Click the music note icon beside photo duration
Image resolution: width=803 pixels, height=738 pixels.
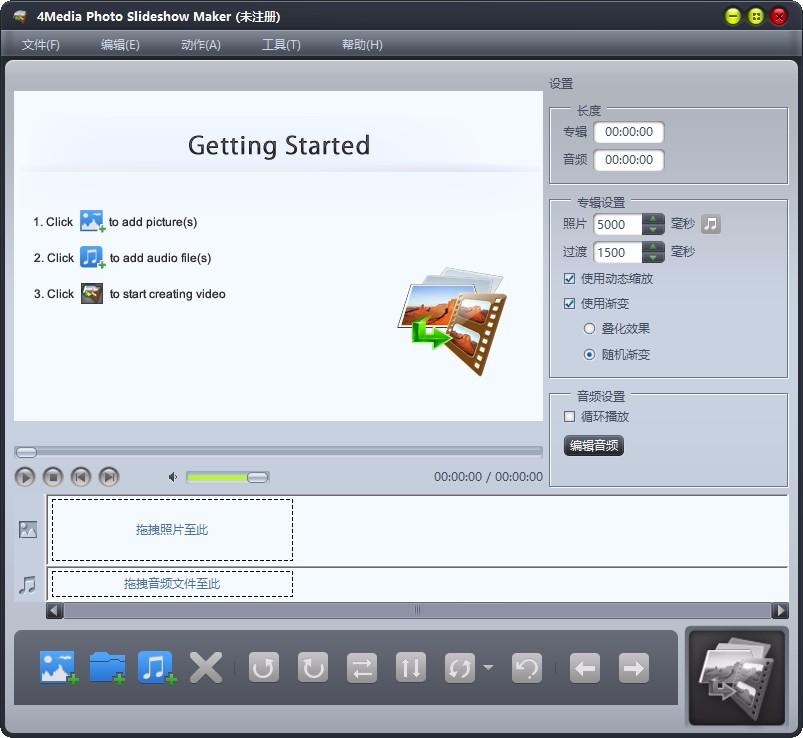click(710, 224)
